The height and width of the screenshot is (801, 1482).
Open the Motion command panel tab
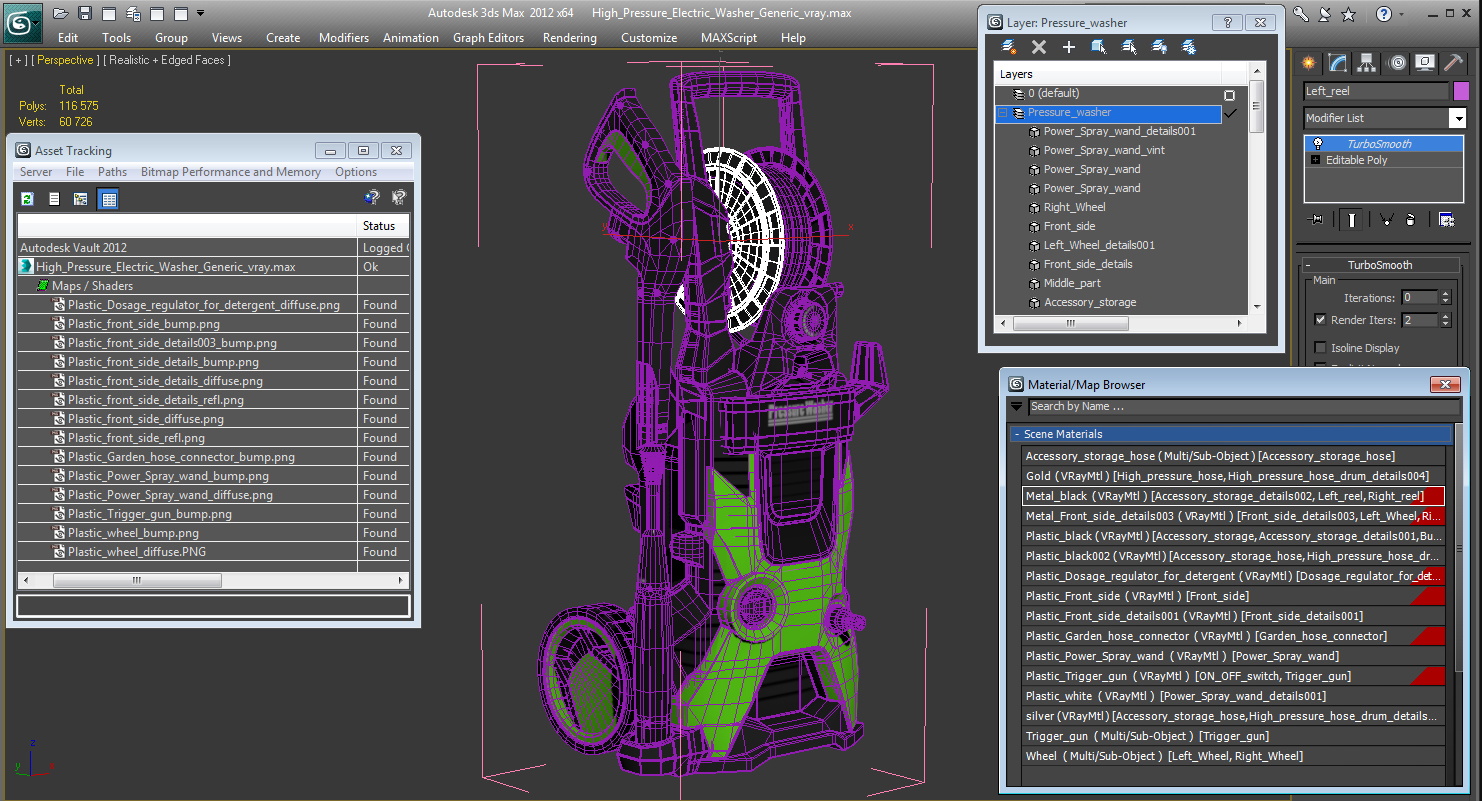point(1397,63)
